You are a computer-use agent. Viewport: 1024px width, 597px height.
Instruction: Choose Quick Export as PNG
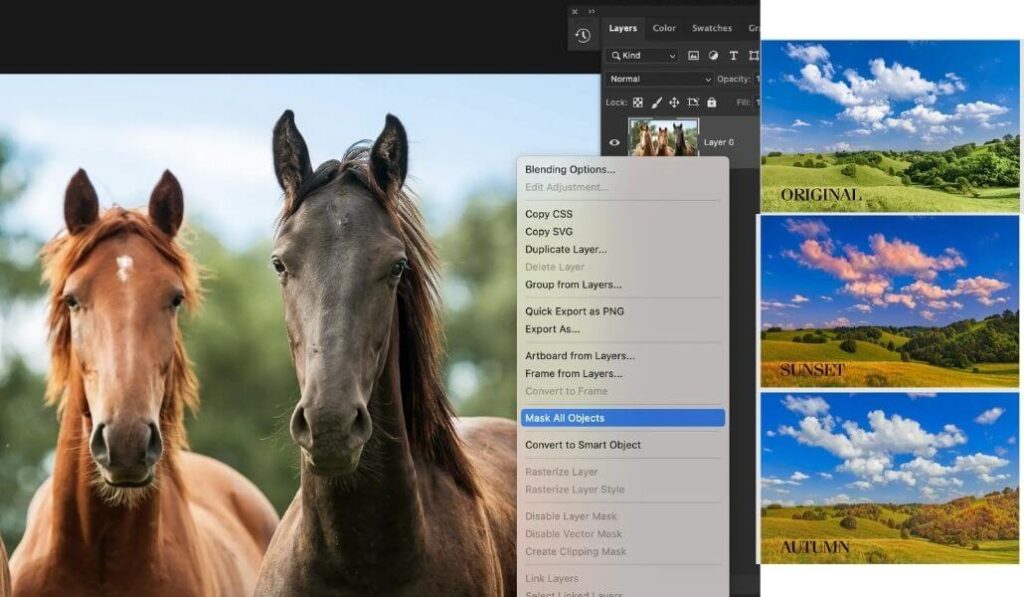(574, 311)
